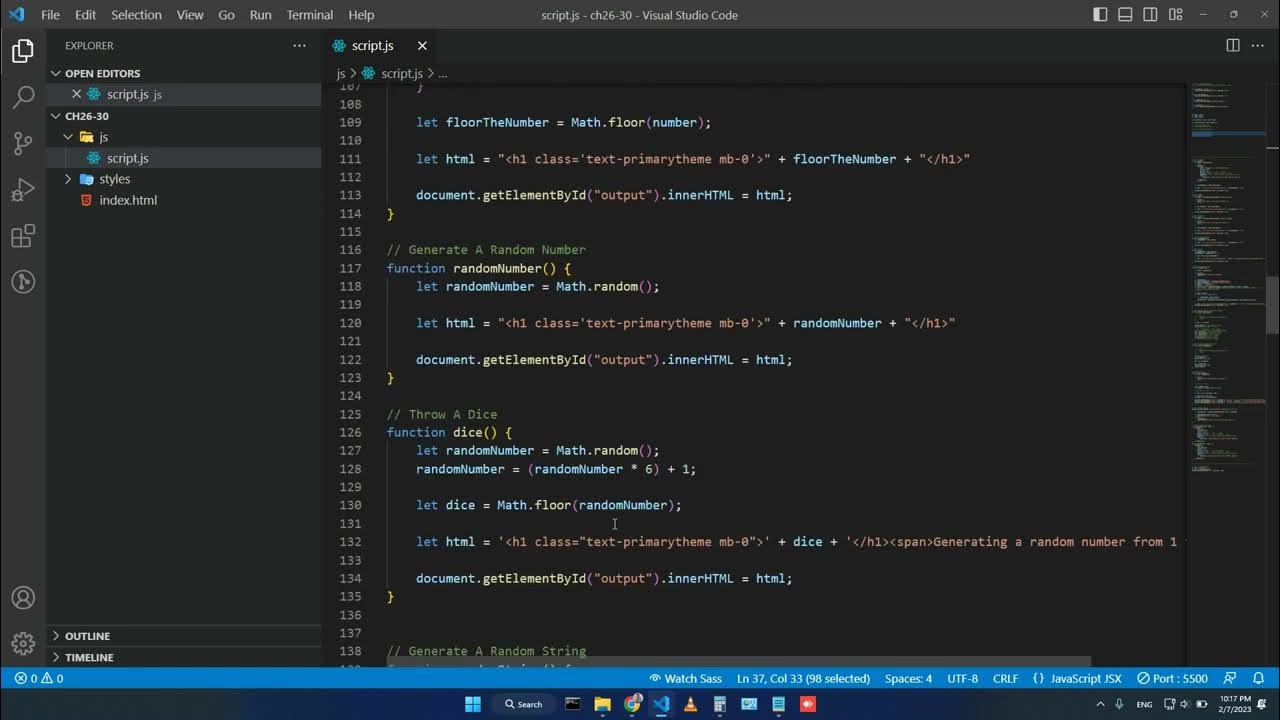Click the errors and warnings indicator
The width and height of the screenshot is (1280, 720).
coord(39,678)
